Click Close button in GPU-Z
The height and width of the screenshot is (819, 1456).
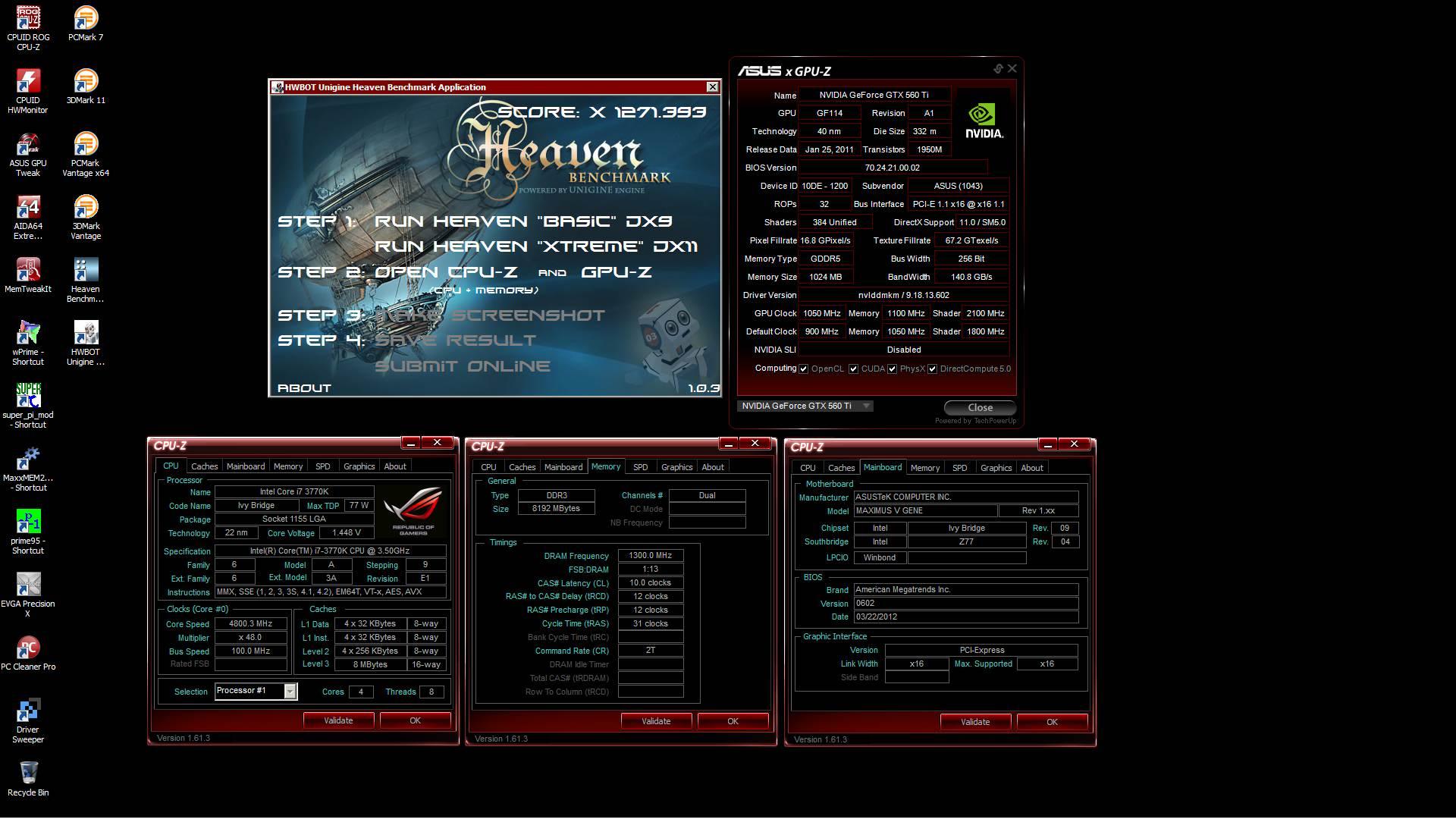(x=980, y=408)
